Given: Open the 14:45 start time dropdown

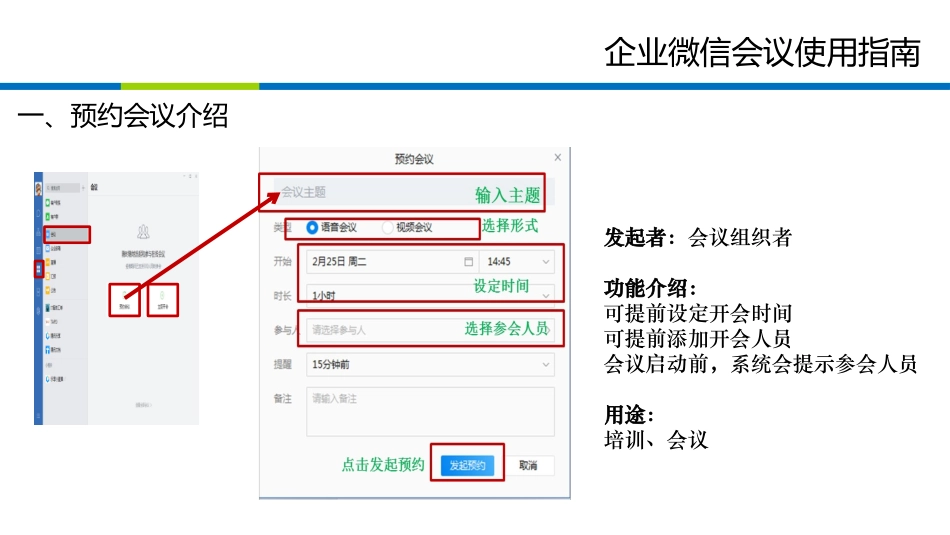Looking at the screenshot, I should coord(517,262).
